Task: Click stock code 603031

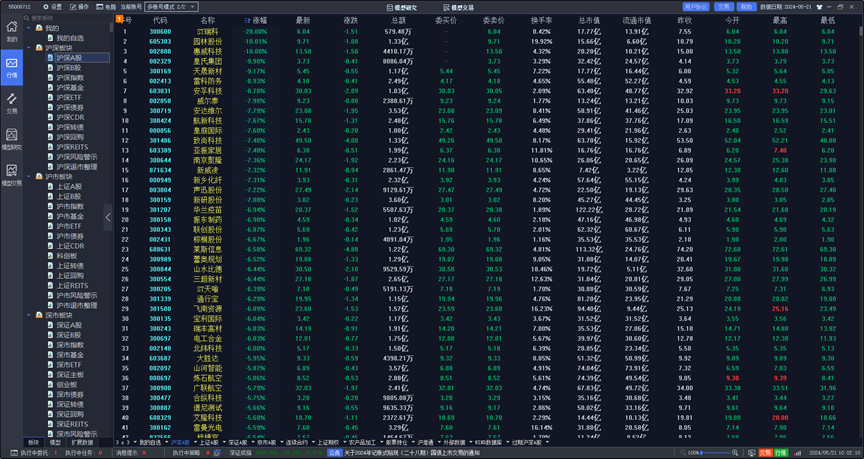Action: coord(160,91)
